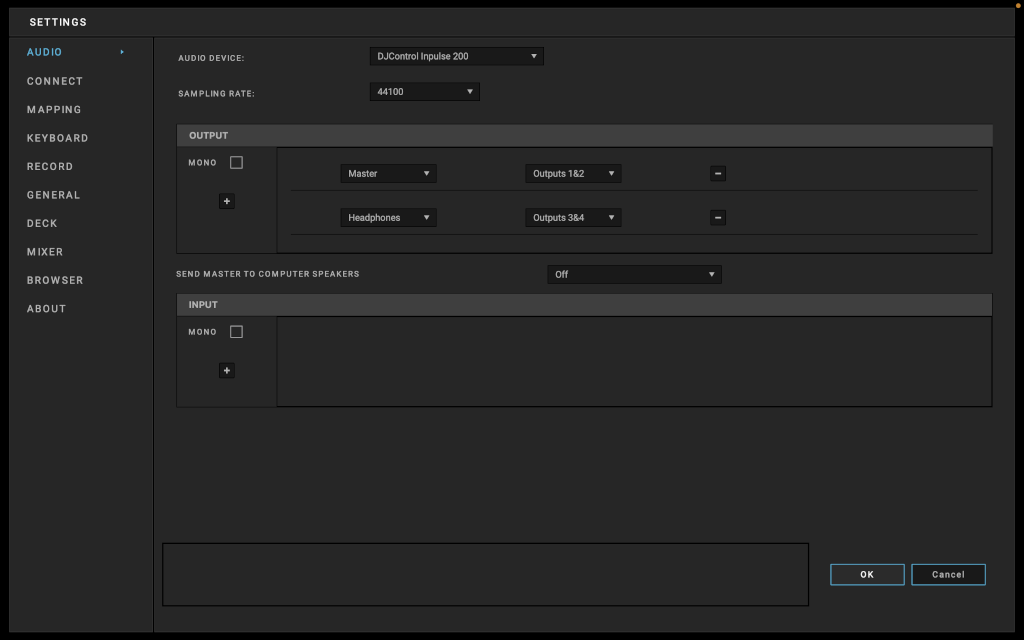Go to the Mixer settings tab
1024x640 pixels.
[x=45, y=252]
